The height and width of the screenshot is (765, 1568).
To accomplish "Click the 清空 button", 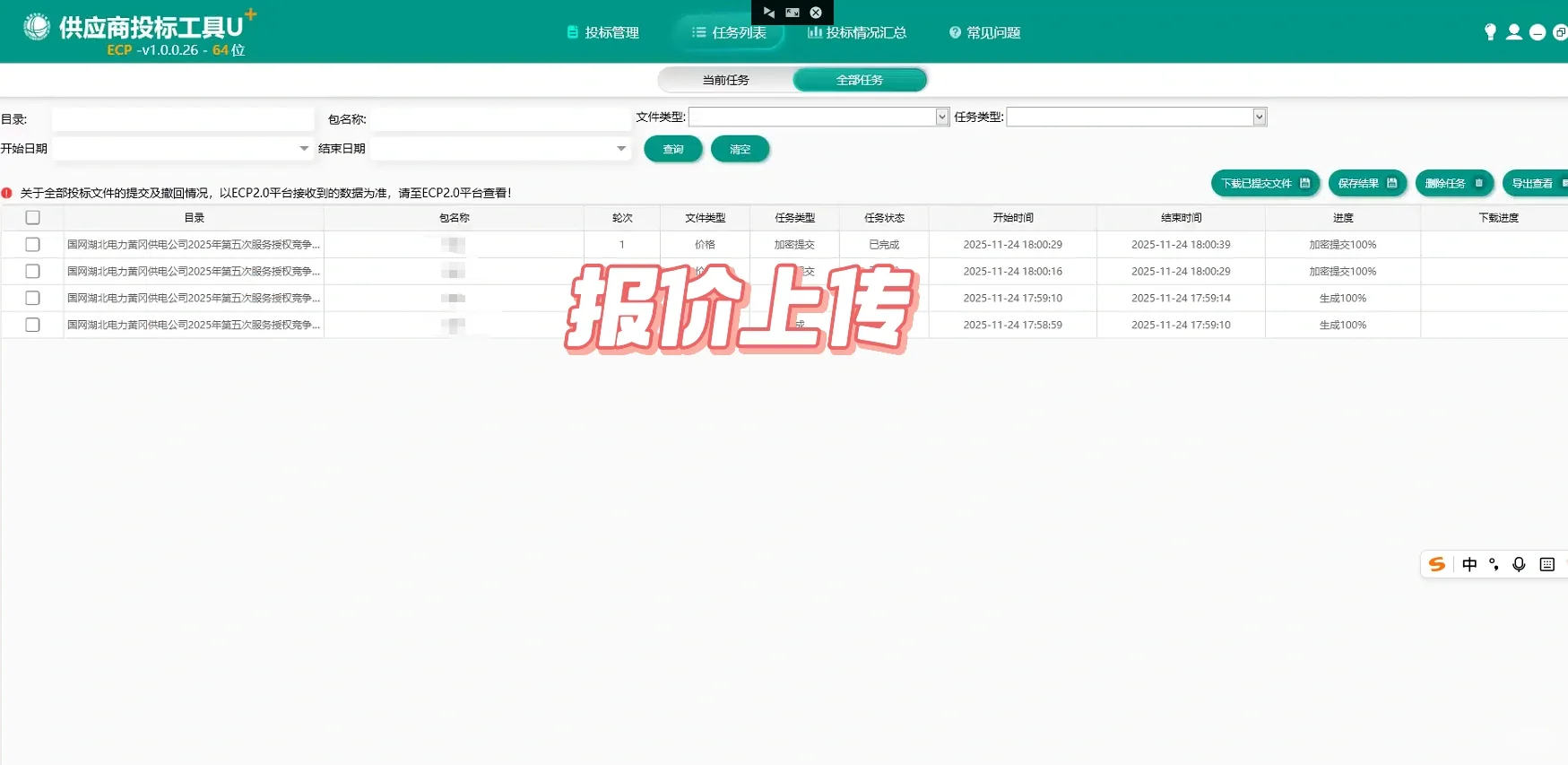I will pyautogui.click(x=740, y=149).
